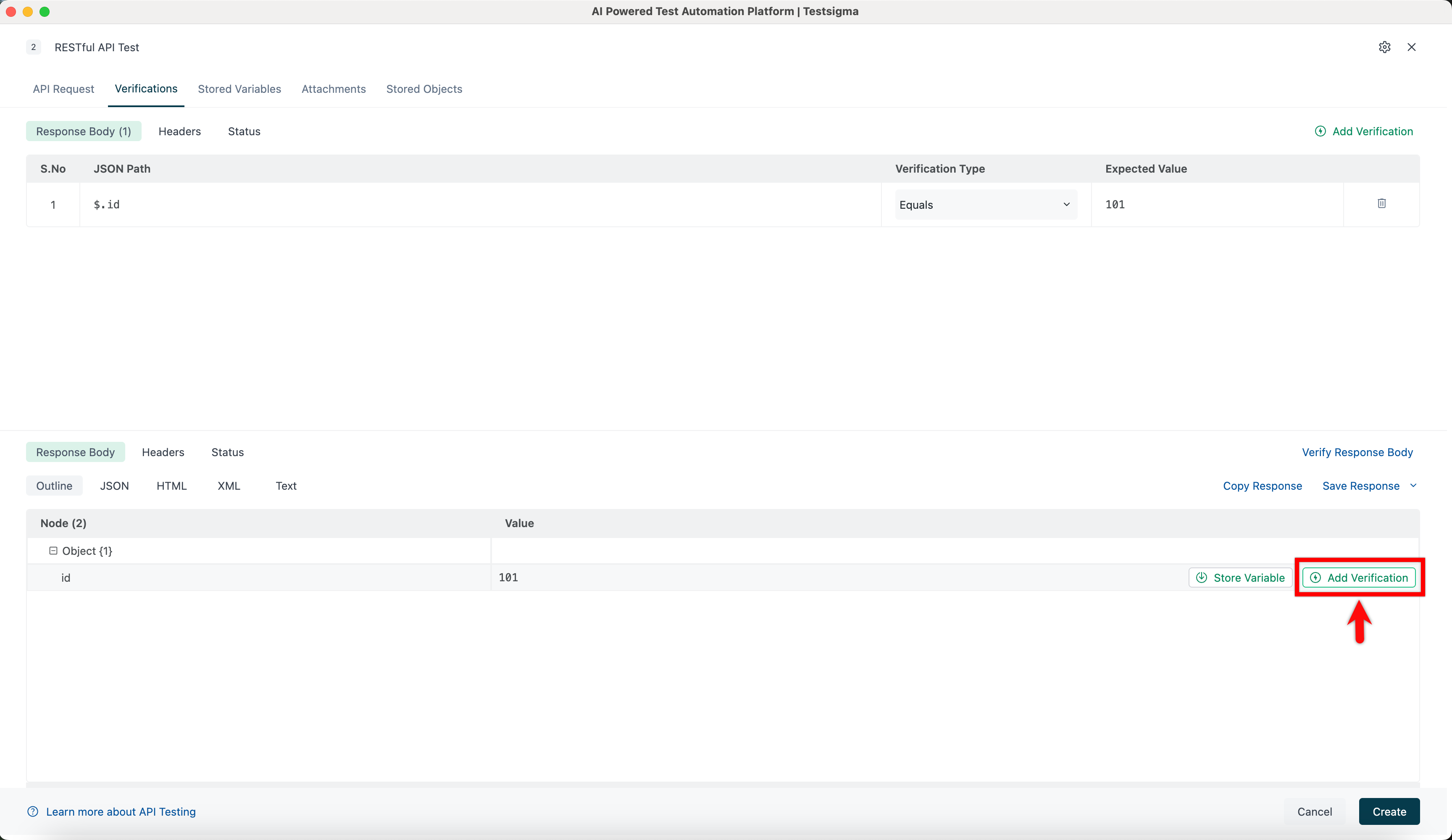The image size is (1452, 840).
Task: Edit the Expected Value field containing 101
Action: (x=1216, y=204)
